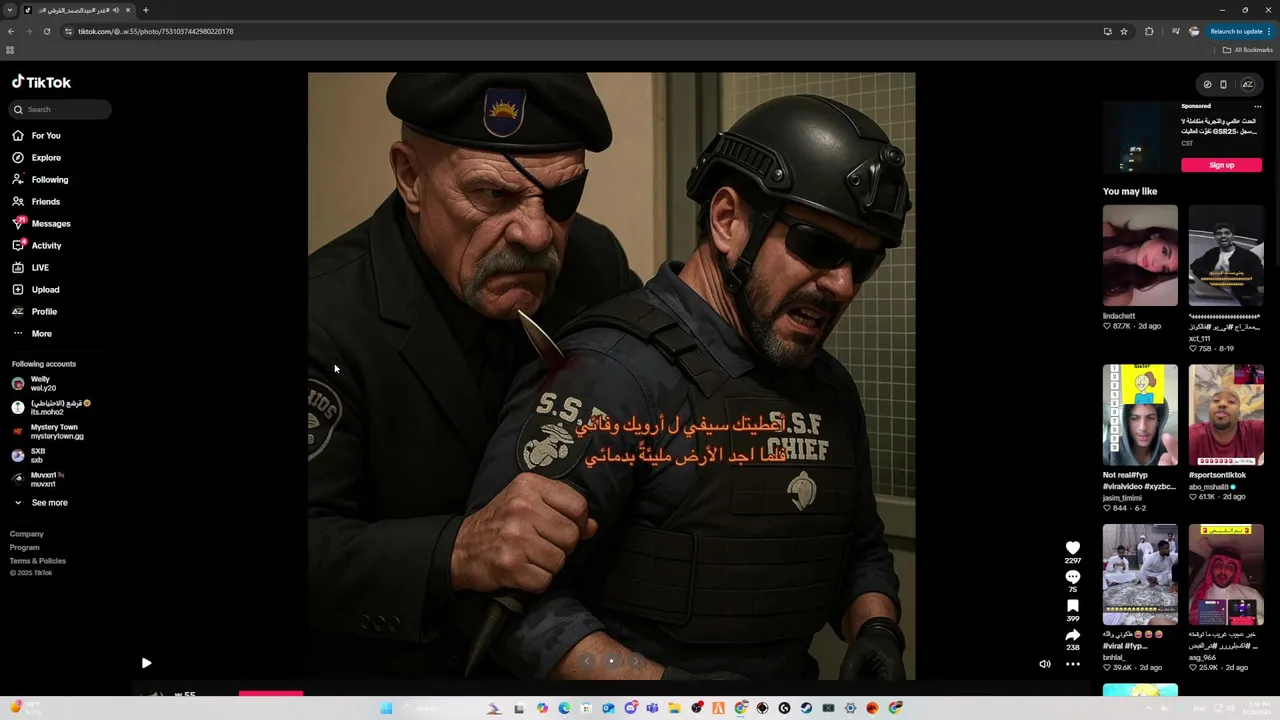
Task: Open your Profile page
Action: (x=35, y=312)
